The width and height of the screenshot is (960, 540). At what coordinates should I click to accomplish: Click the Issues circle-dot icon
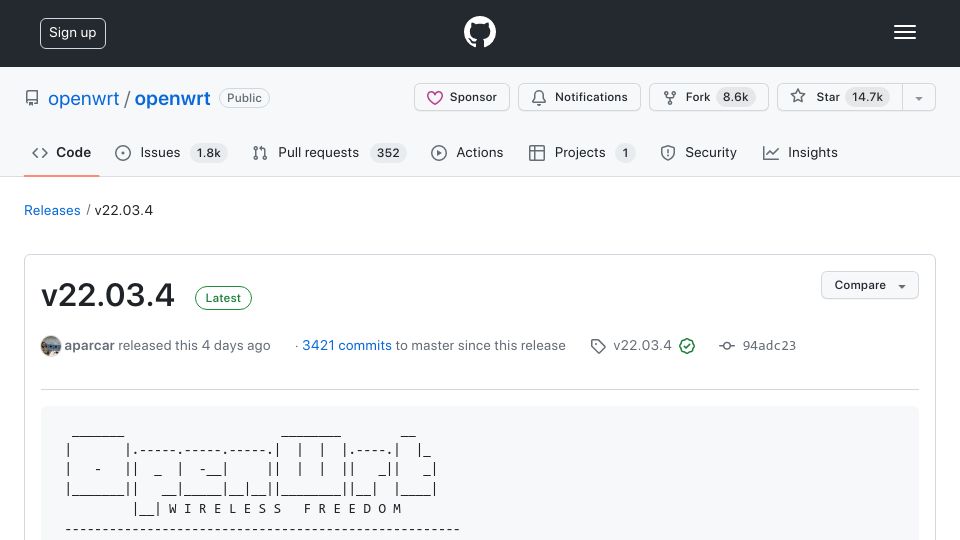(123, 153)
